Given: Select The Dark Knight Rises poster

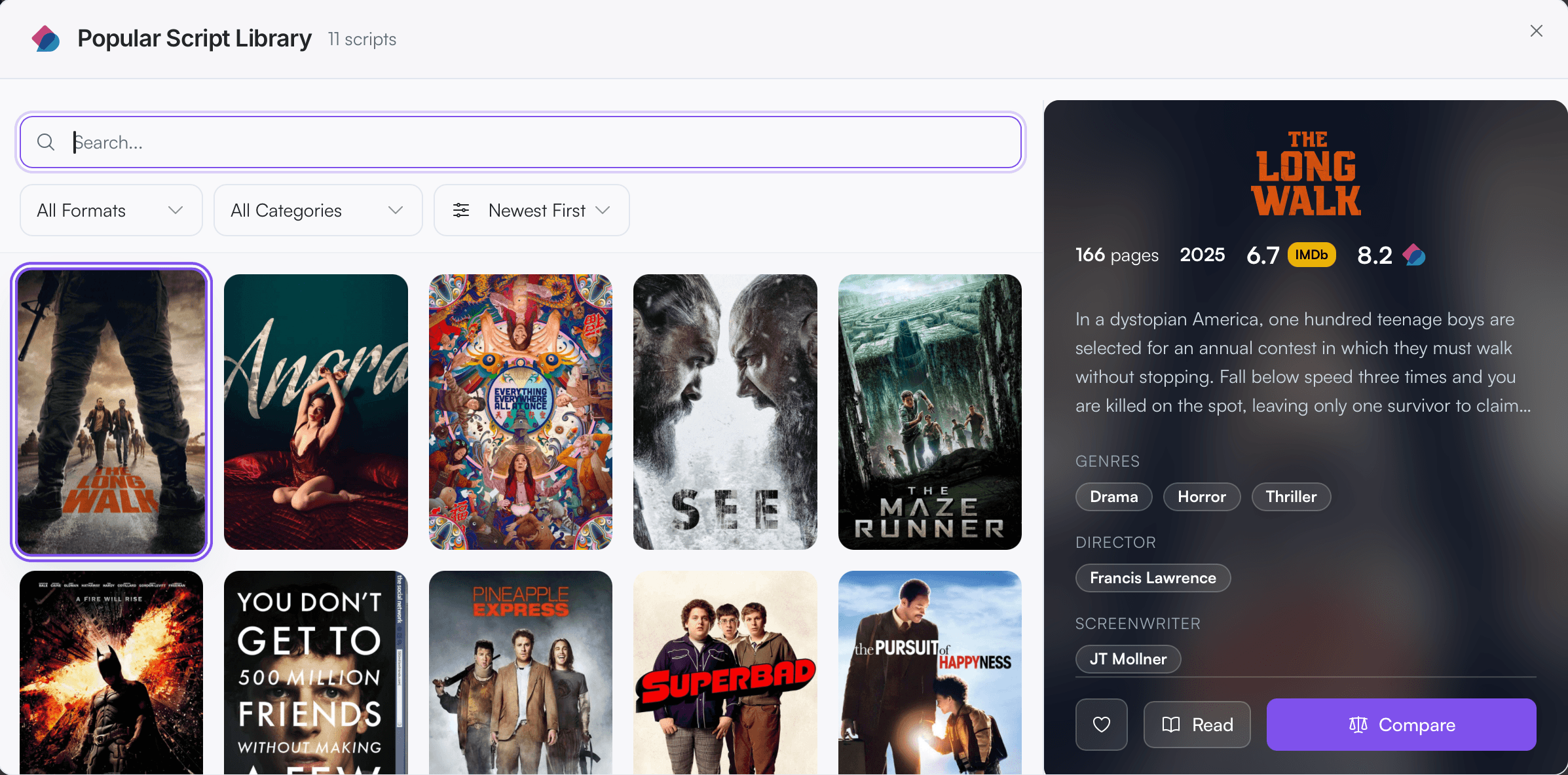Looking at the screenshot, I should pos(111,673).
